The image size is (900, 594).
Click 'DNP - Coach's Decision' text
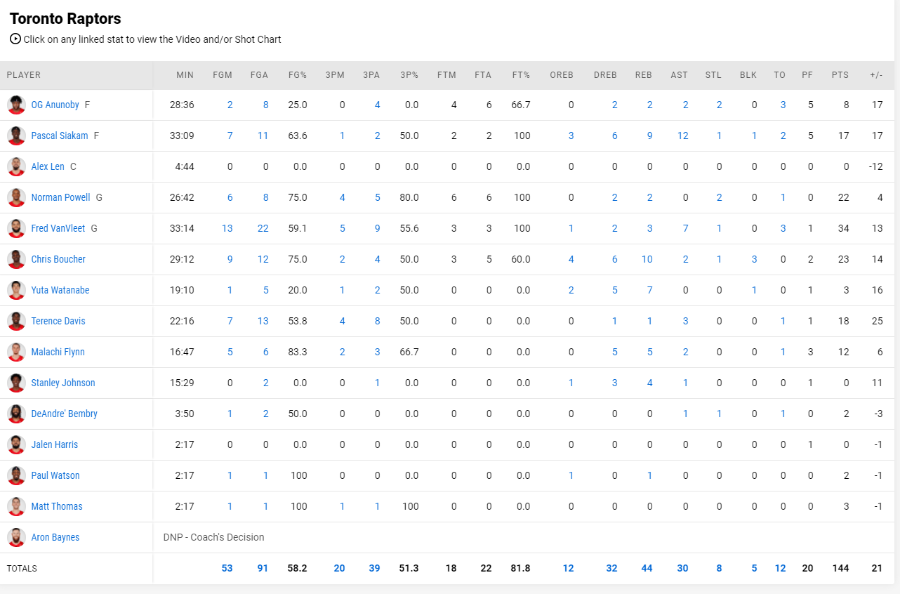coord(214,538)
